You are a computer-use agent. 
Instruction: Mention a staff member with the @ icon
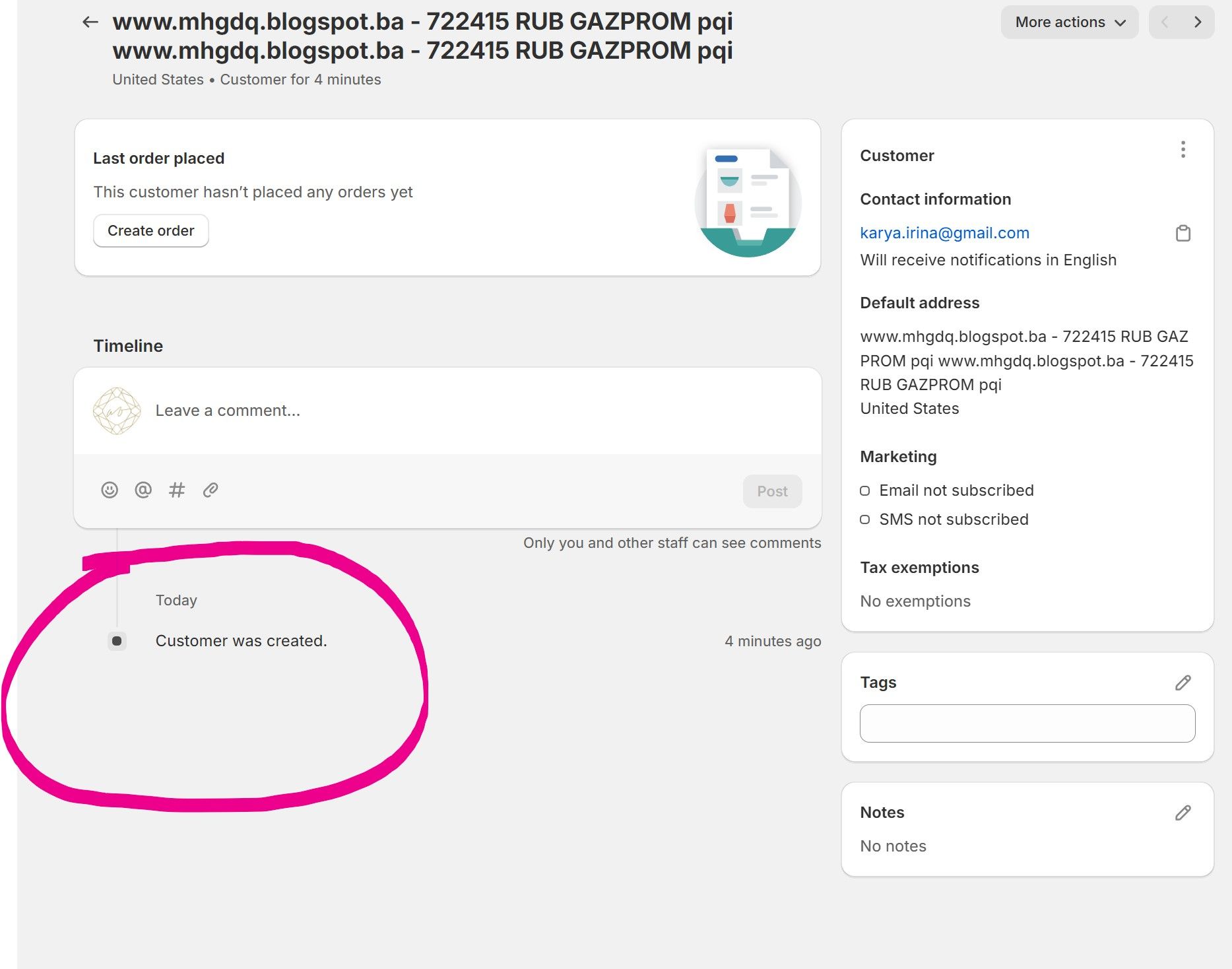coord(143,490)
